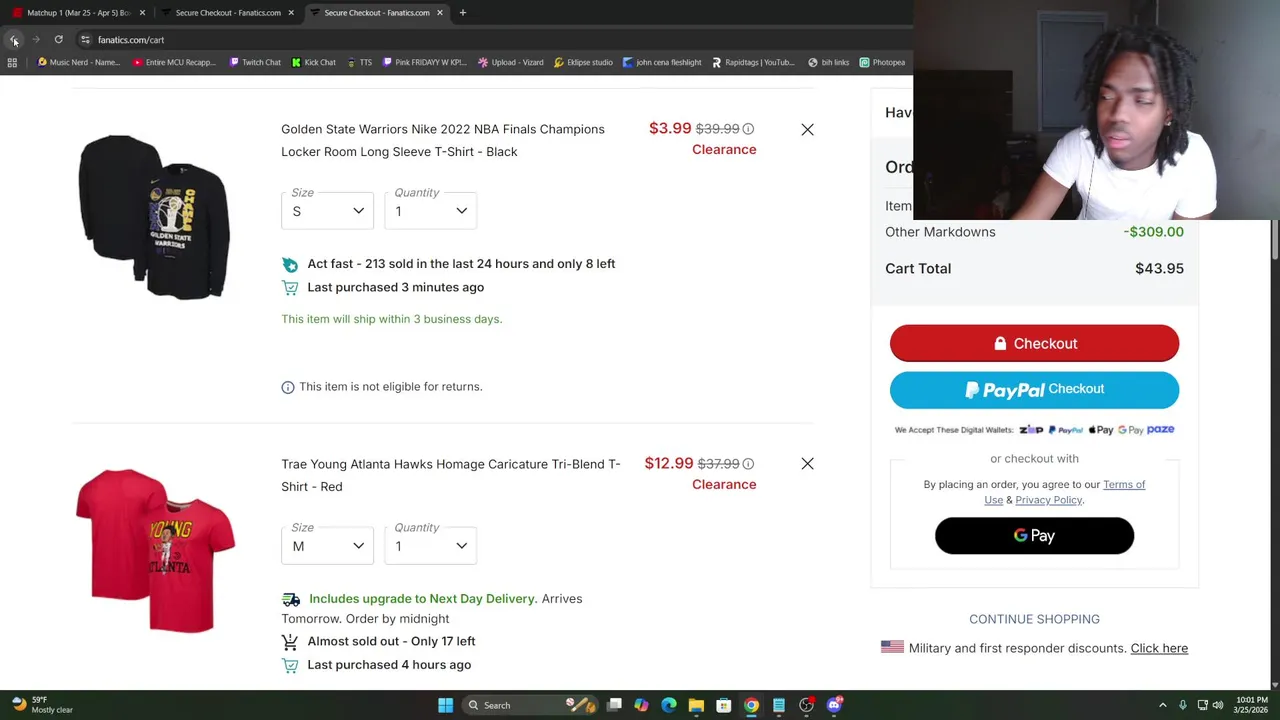Open price info icon for Trae Young shirt

coord(748,464)
